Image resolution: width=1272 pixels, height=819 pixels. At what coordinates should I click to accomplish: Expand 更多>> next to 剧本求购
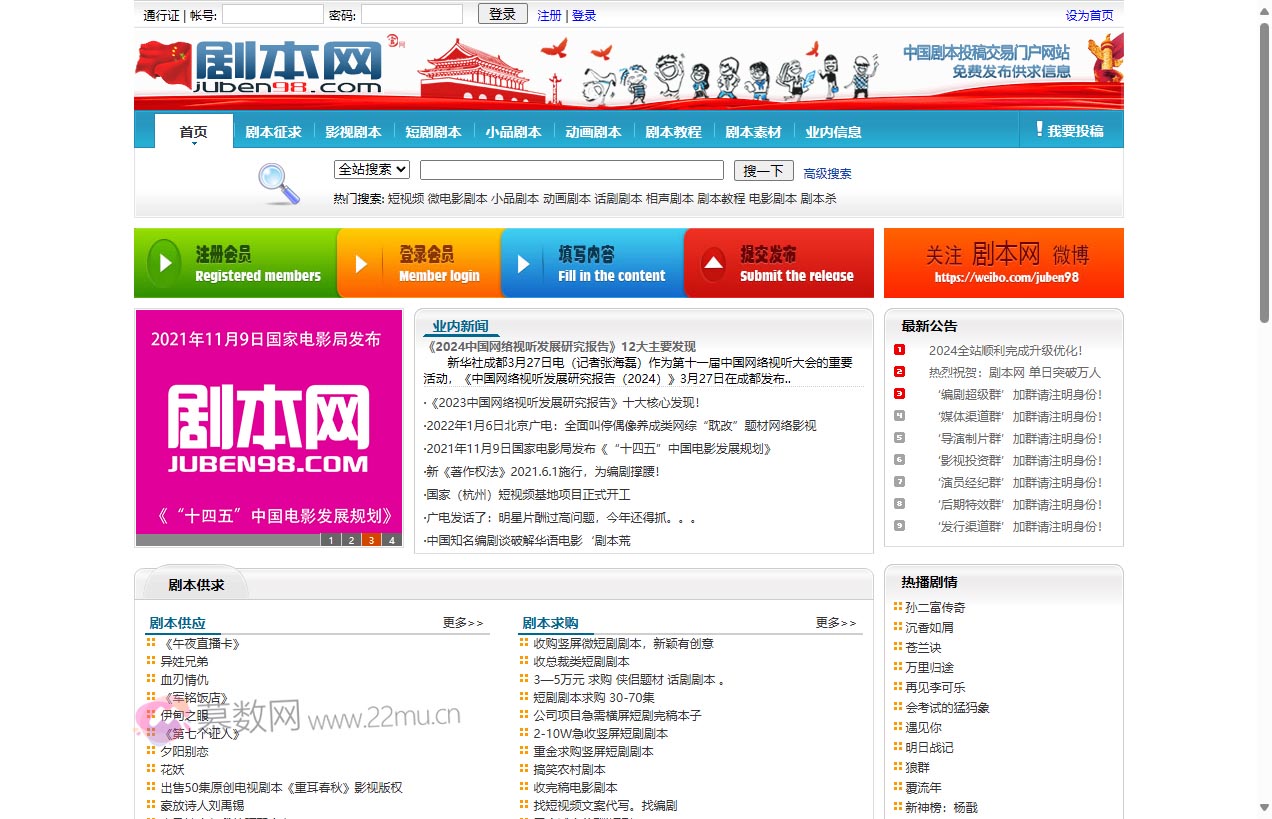pos(836,623)
